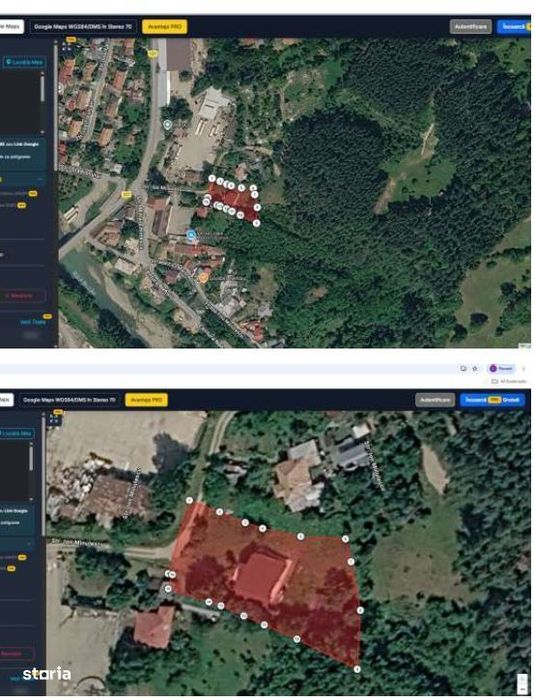The image size is (534, 699).
Task: Click blue Încearcă button in upper screenshot
Action: 515,27
